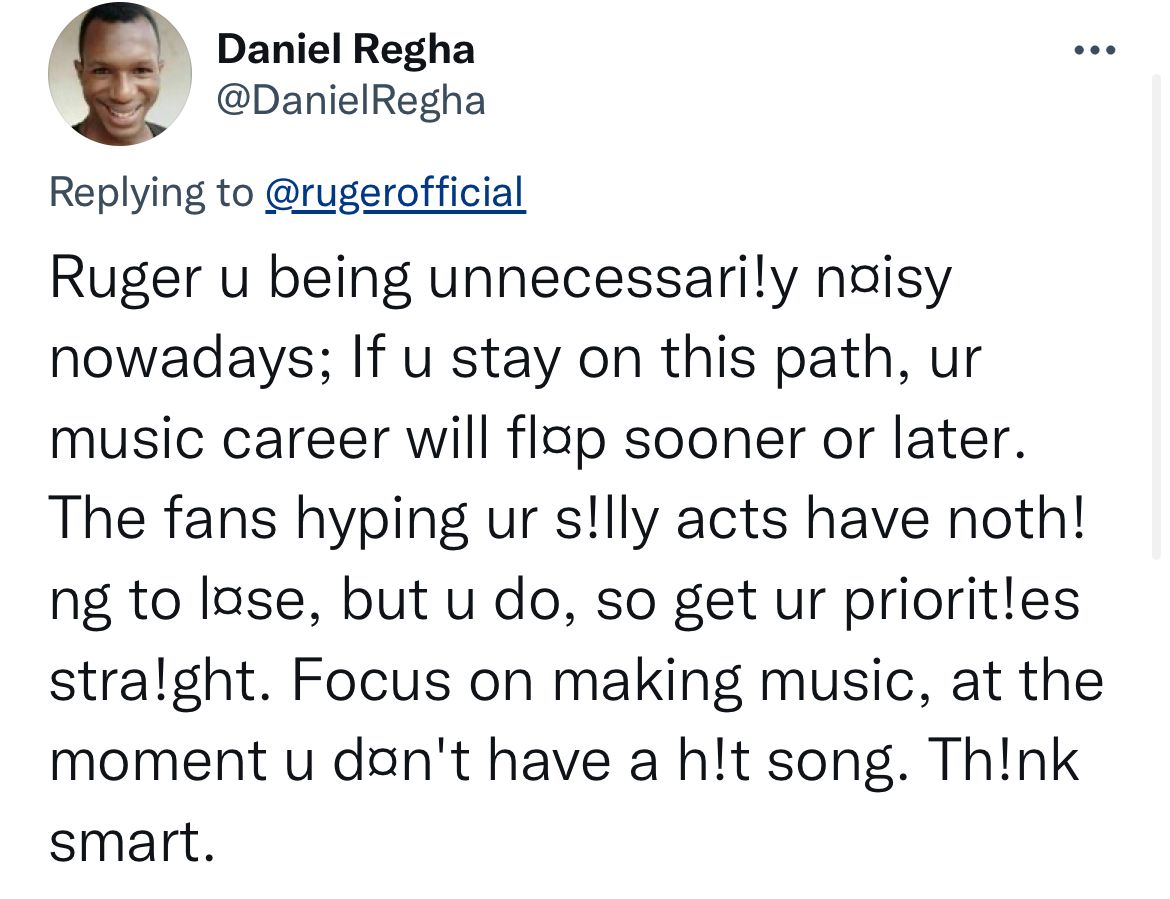1170x899 pixels.
Task: Open the @DanielRegha handle
Action: 351,101
